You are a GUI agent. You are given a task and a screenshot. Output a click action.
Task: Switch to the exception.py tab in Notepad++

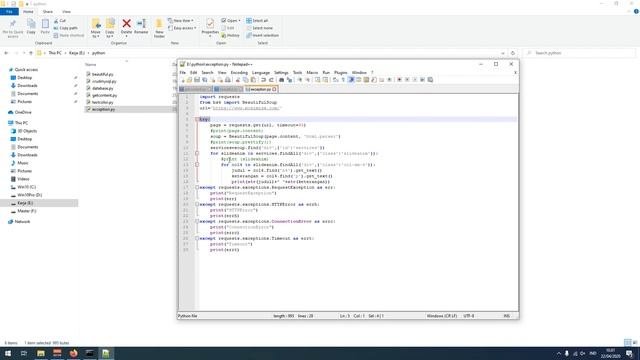click(x=260, y=89)
